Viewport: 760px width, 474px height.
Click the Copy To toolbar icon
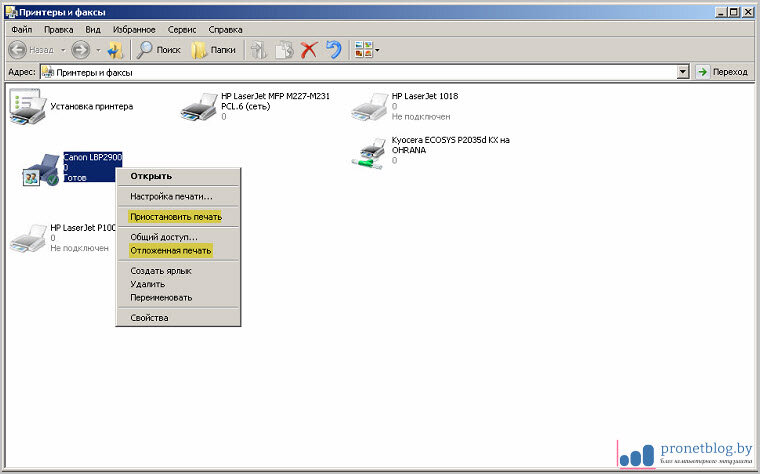pos(284,49)
